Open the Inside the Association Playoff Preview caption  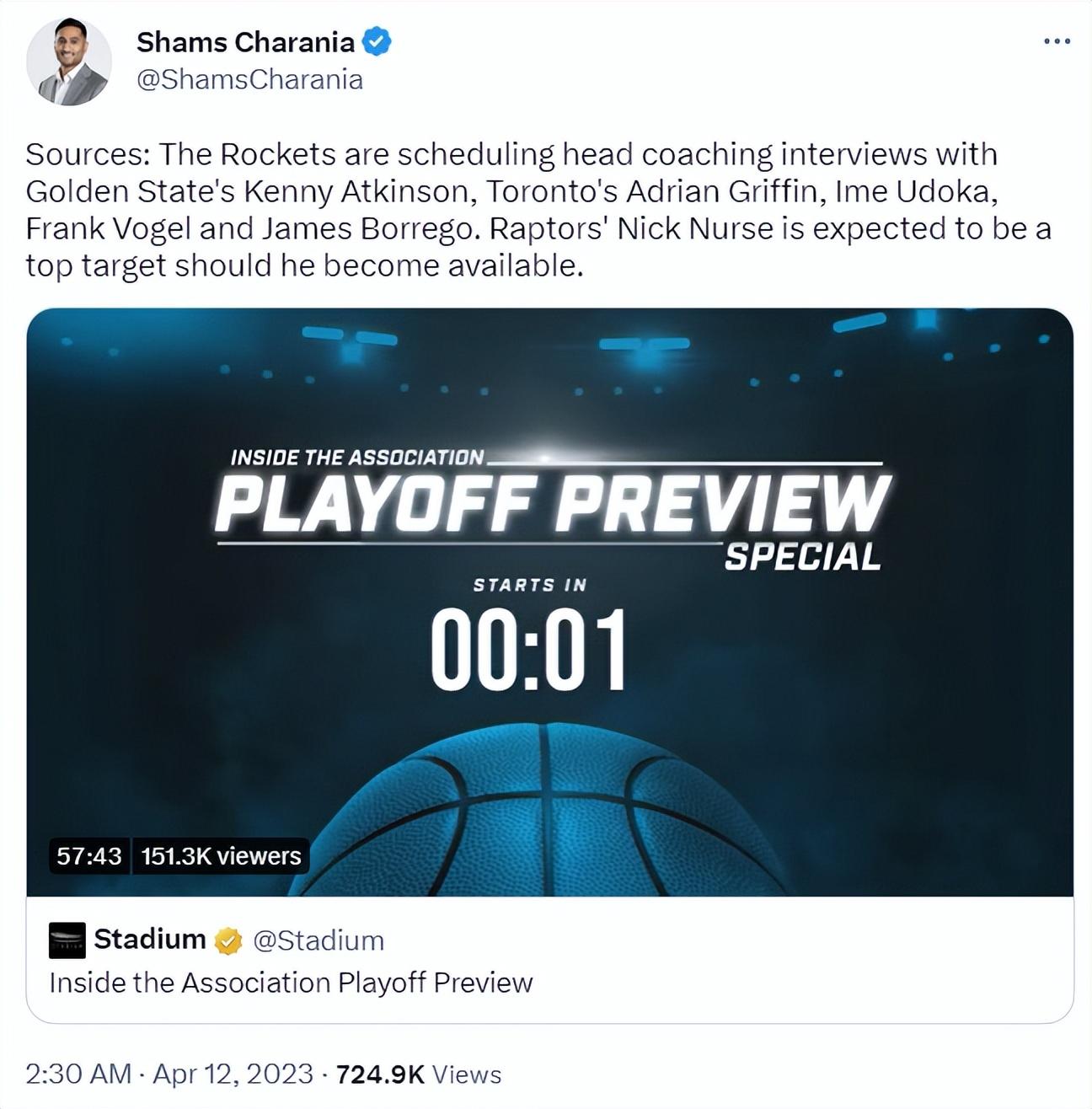point(291,983)
